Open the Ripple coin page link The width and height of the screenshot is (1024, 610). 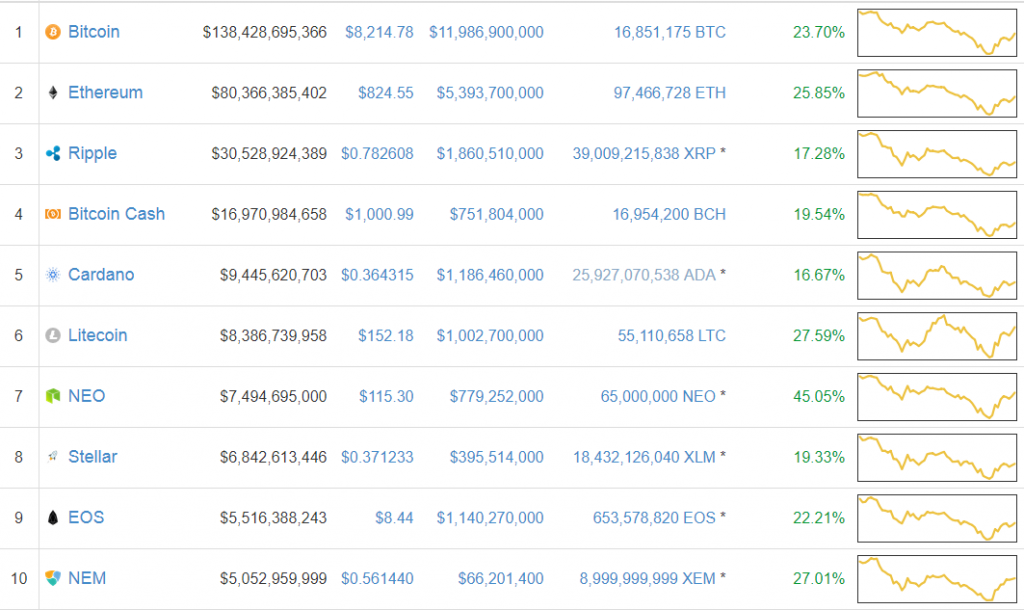[x=92, y=153]
